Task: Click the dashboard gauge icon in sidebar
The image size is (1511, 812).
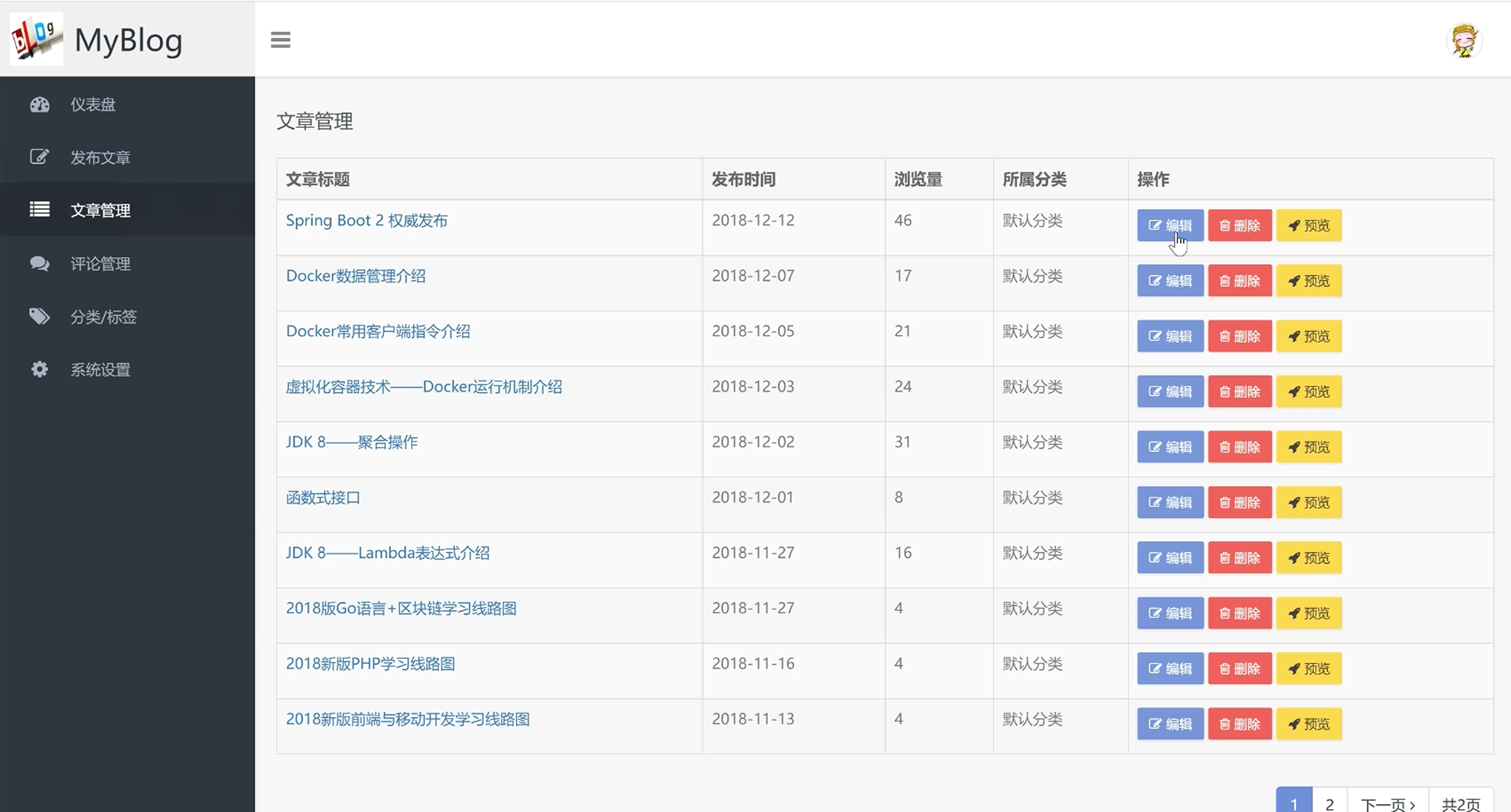Action: pos(40,104)
